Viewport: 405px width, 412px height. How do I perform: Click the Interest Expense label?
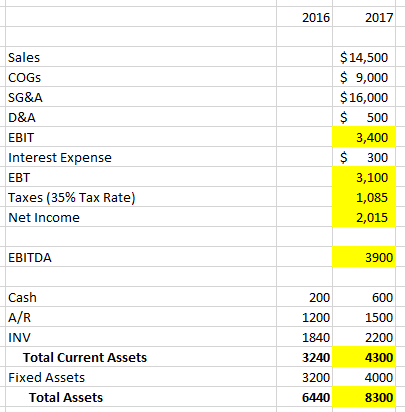(60, 157)
